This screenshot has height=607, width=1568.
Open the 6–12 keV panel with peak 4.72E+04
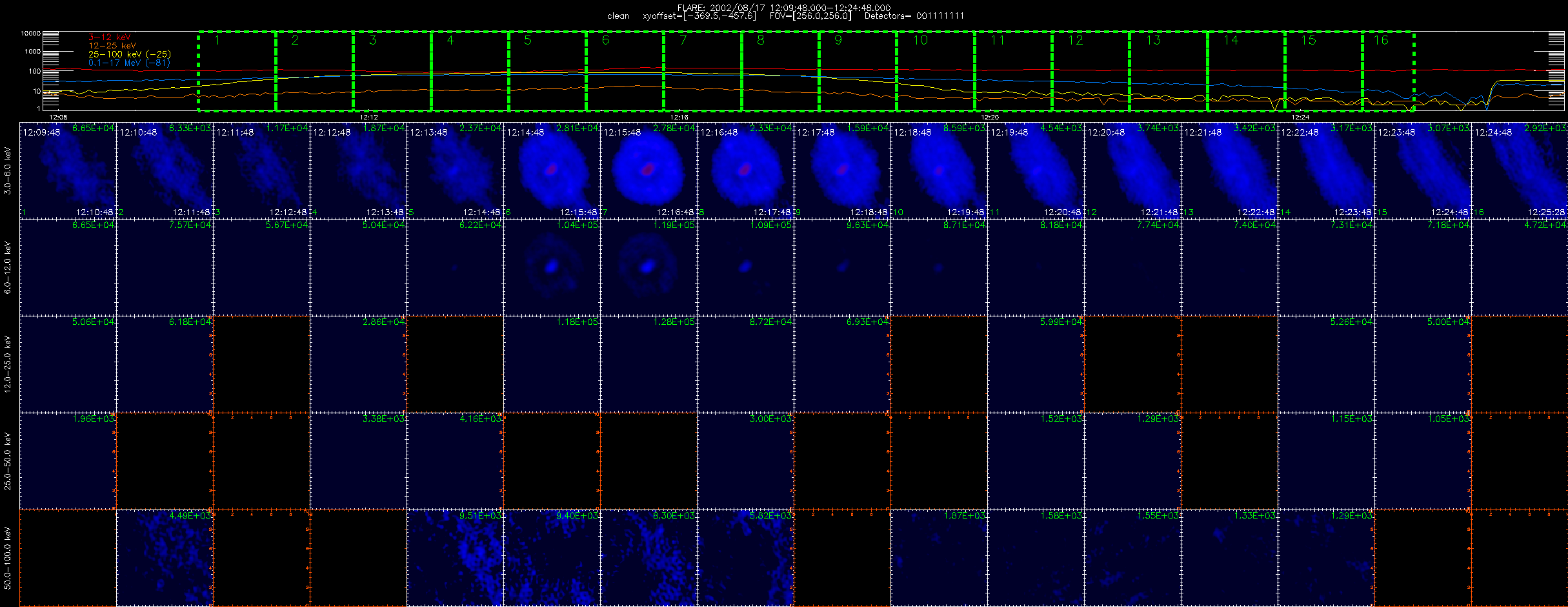(x=1520, y=267)
